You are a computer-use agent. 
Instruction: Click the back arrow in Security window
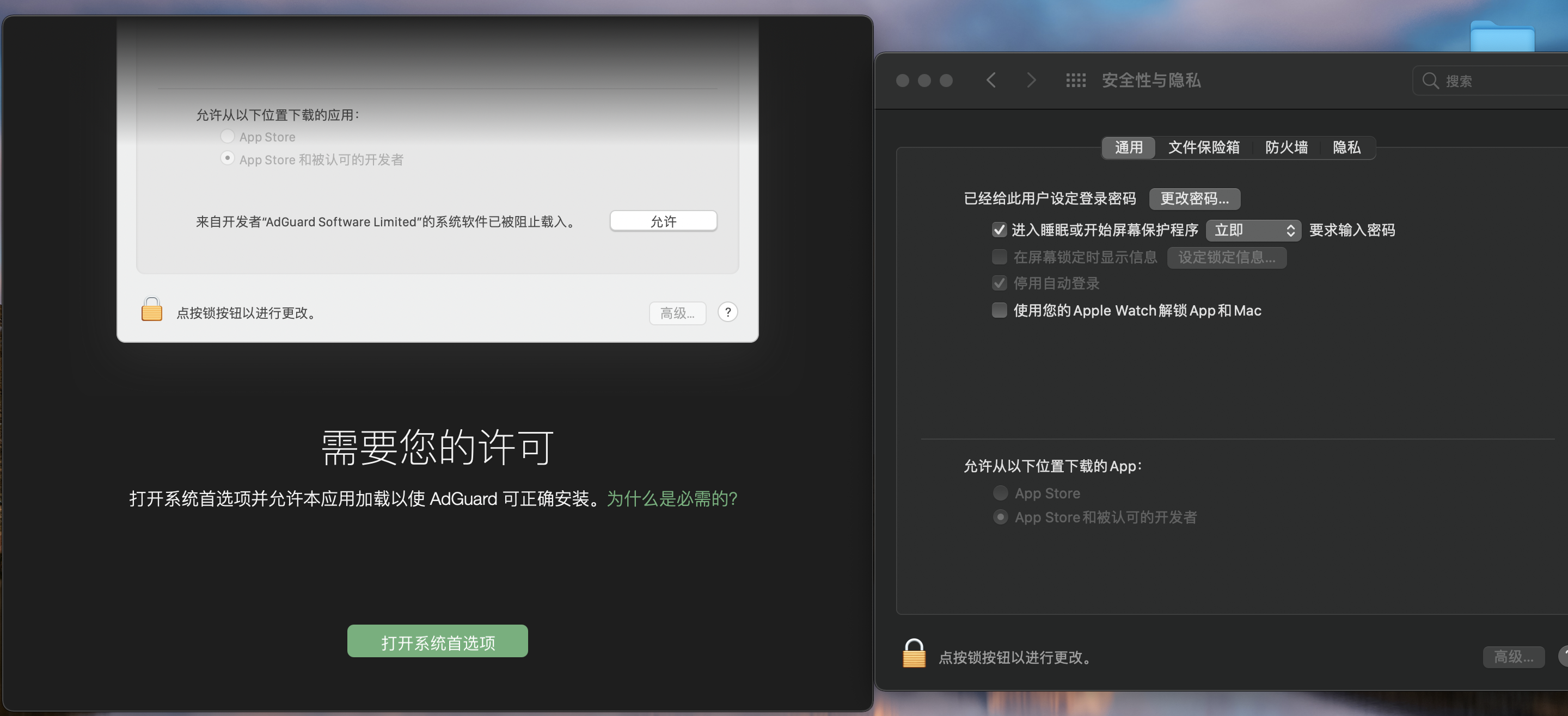point(991,81)
